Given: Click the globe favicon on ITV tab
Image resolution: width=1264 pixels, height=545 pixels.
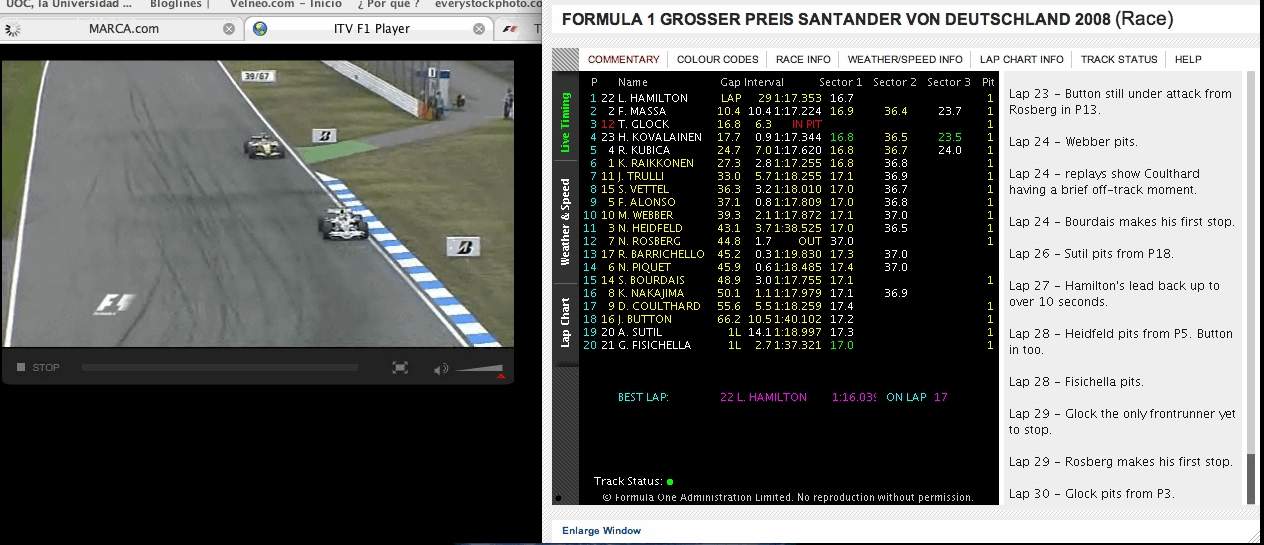Looking at the screenshot, I should pos(261,29).
